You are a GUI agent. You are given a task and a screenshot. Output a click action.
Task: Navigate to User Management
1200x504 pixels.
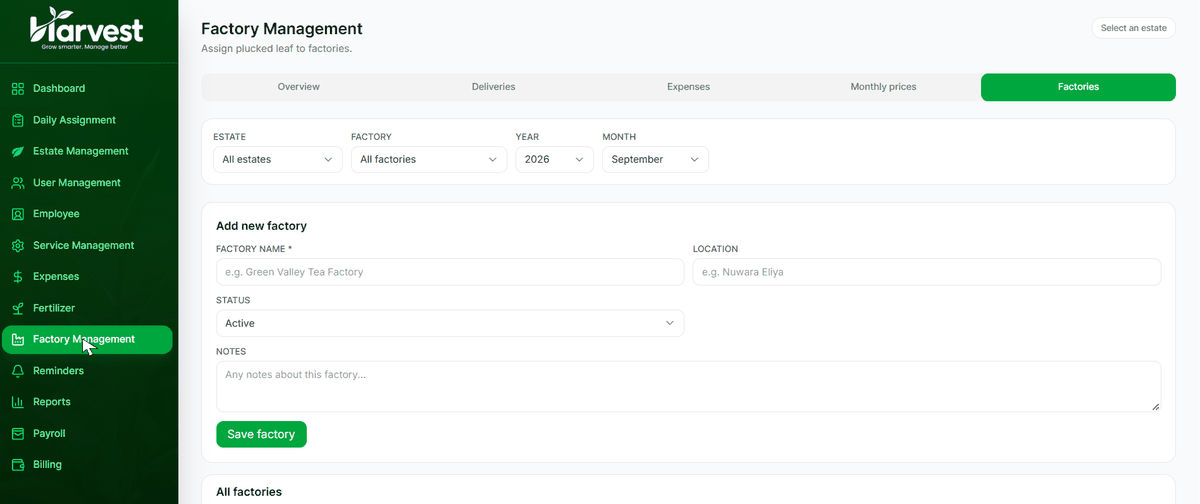click(x=87, y=183)
